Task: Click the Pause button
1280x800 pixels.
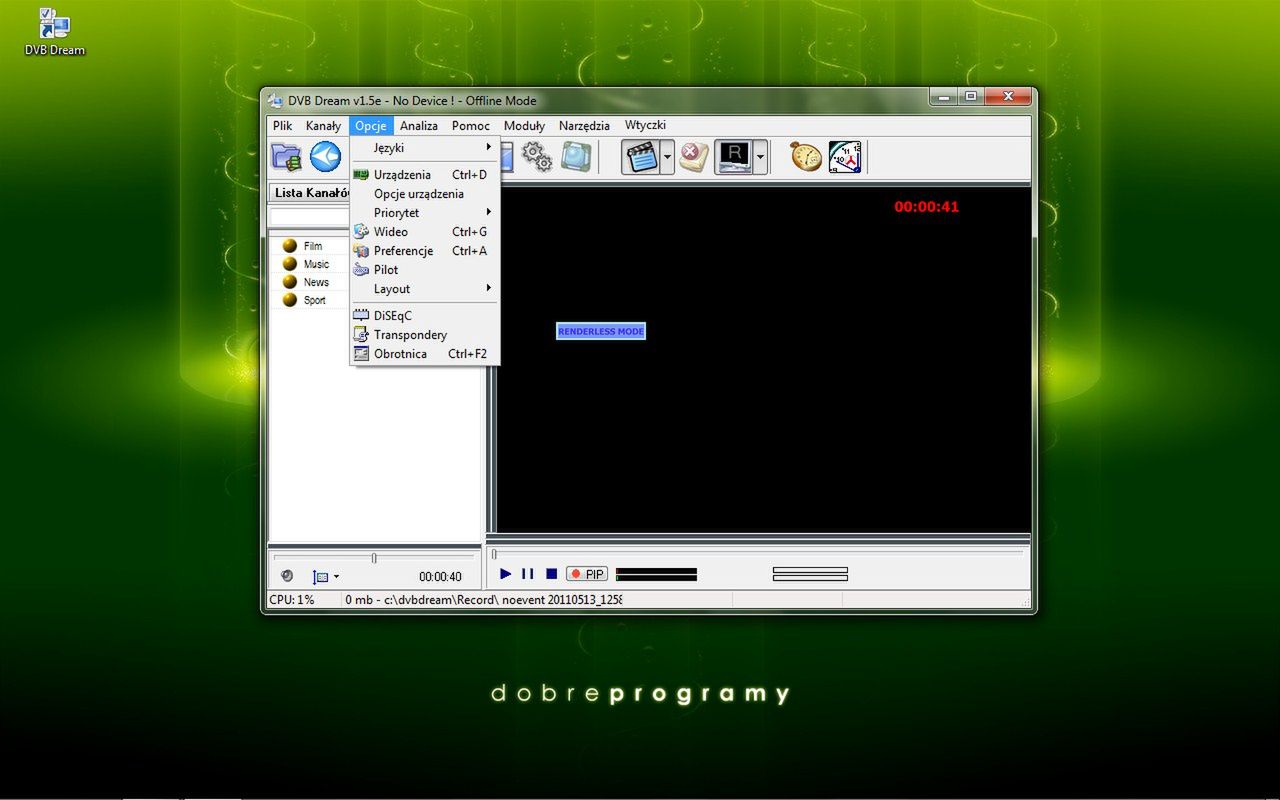Action: (528, 574)
